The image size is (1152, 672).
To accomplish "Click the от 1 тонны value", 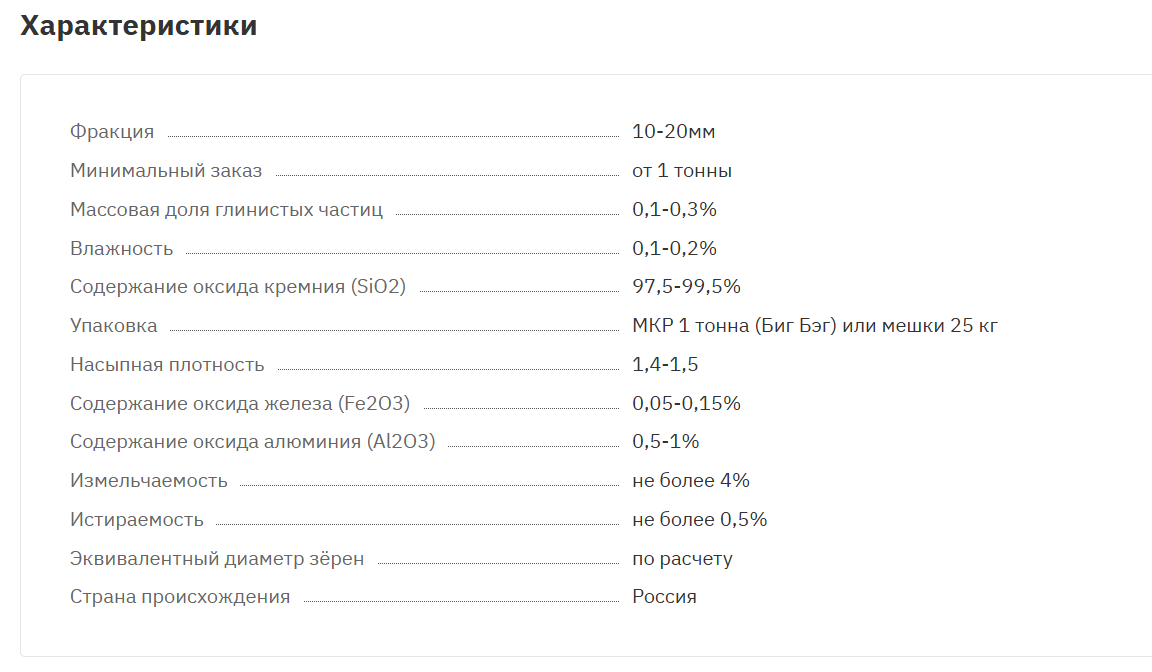I will pos(682,170).
